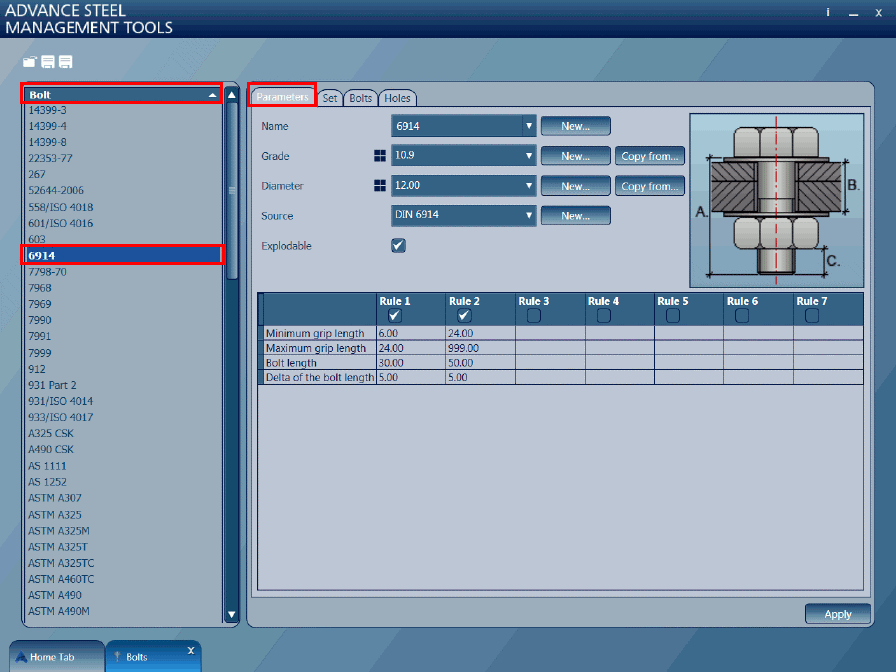Click Rule 1 Delta of bolt length cell
Image resolution: width=896 pixels, height=672 pixels.
pyautogui.click(x=411, y=377)
